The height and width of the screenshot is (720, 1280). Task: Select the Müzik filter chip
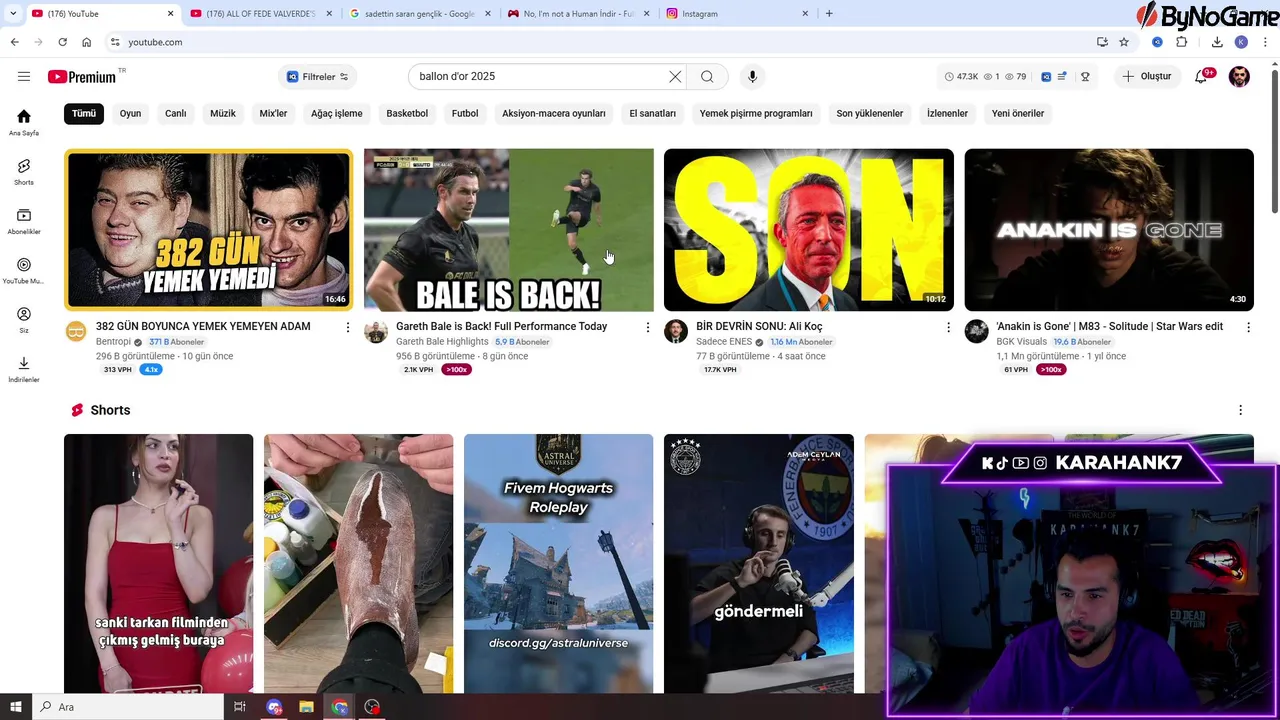(223, 113)
